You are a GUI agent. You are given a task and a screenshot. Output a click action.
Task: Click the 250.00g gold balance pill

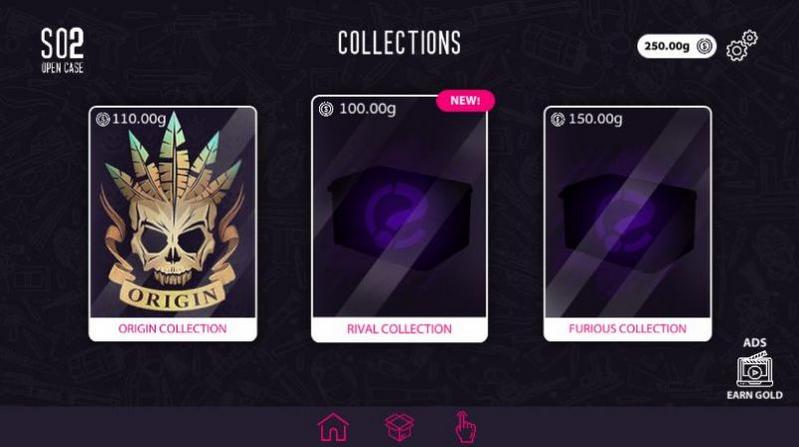[x=677, y=46]
